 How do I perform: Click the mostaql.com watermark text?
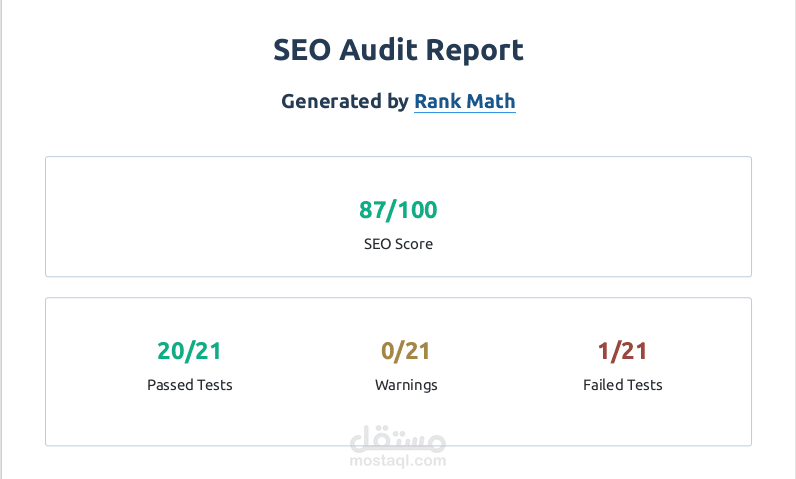pyautogui.click(x=398, y=462)
